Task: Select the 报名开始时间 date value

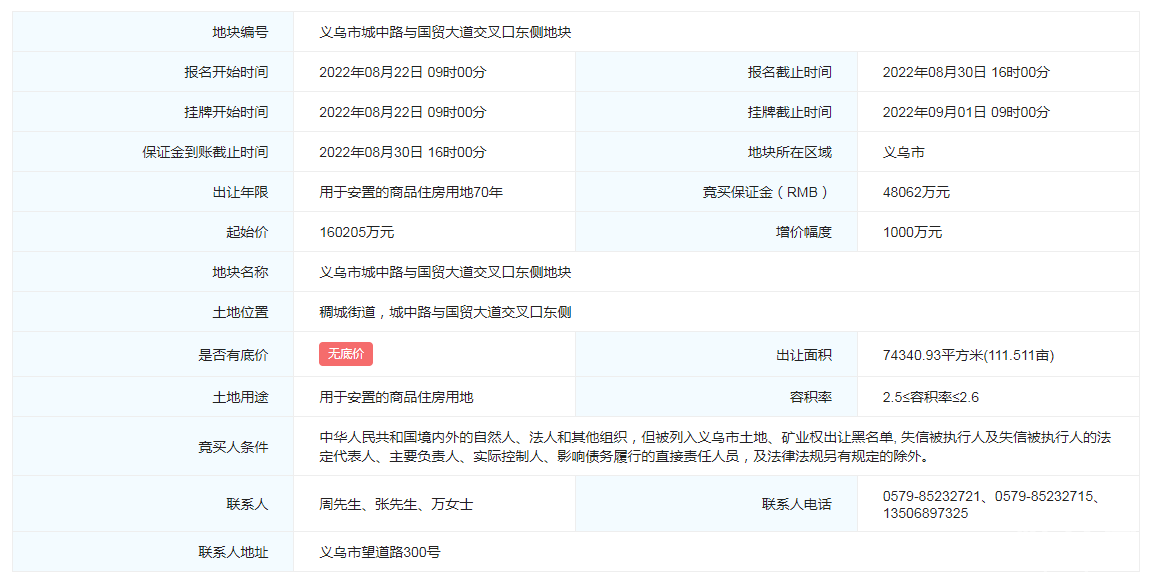Action: (402, 72)
